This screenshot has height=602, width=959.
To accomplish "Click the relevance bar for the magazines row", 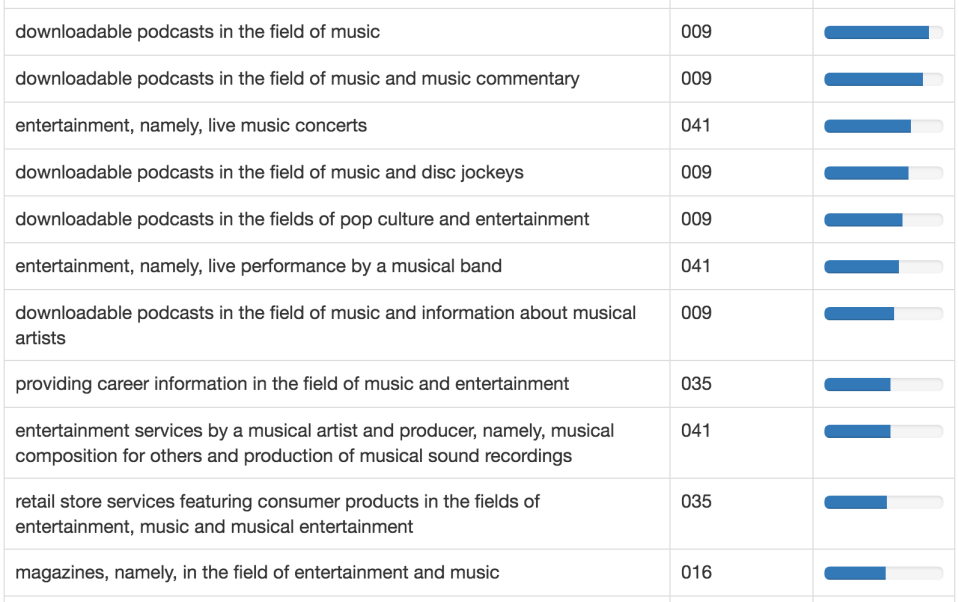I will point(883,574).
